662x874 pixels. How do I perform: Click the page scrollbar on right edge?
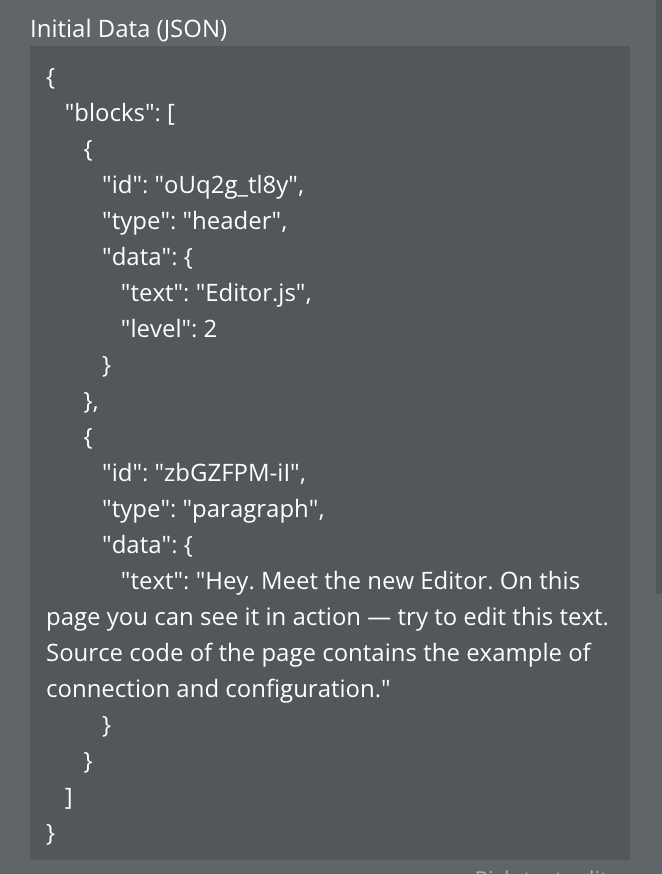tap(657, 300)
